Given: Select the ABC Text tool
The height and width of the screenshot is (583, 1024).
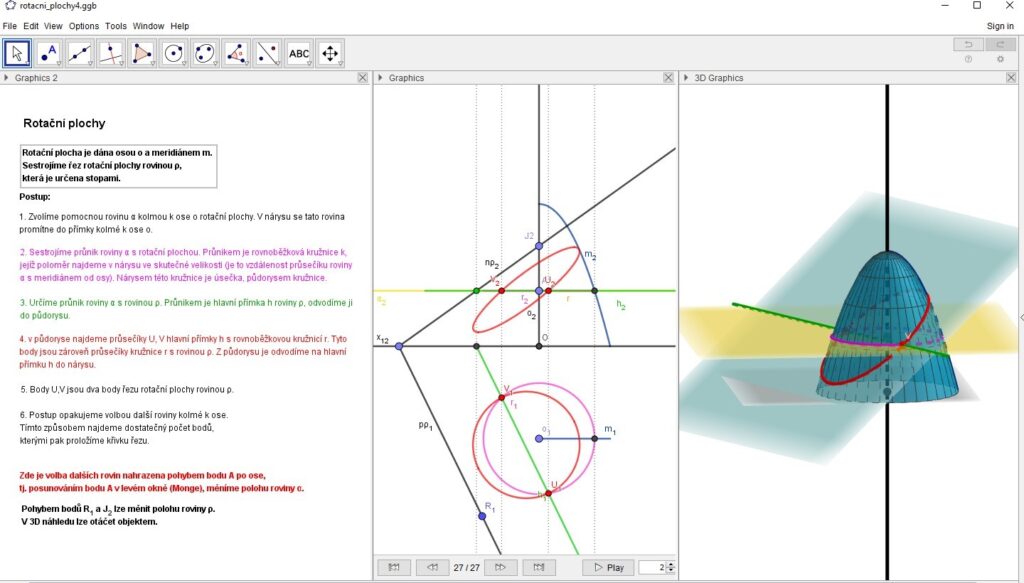Looking at the screenshot, I should (x=299, y=53).
